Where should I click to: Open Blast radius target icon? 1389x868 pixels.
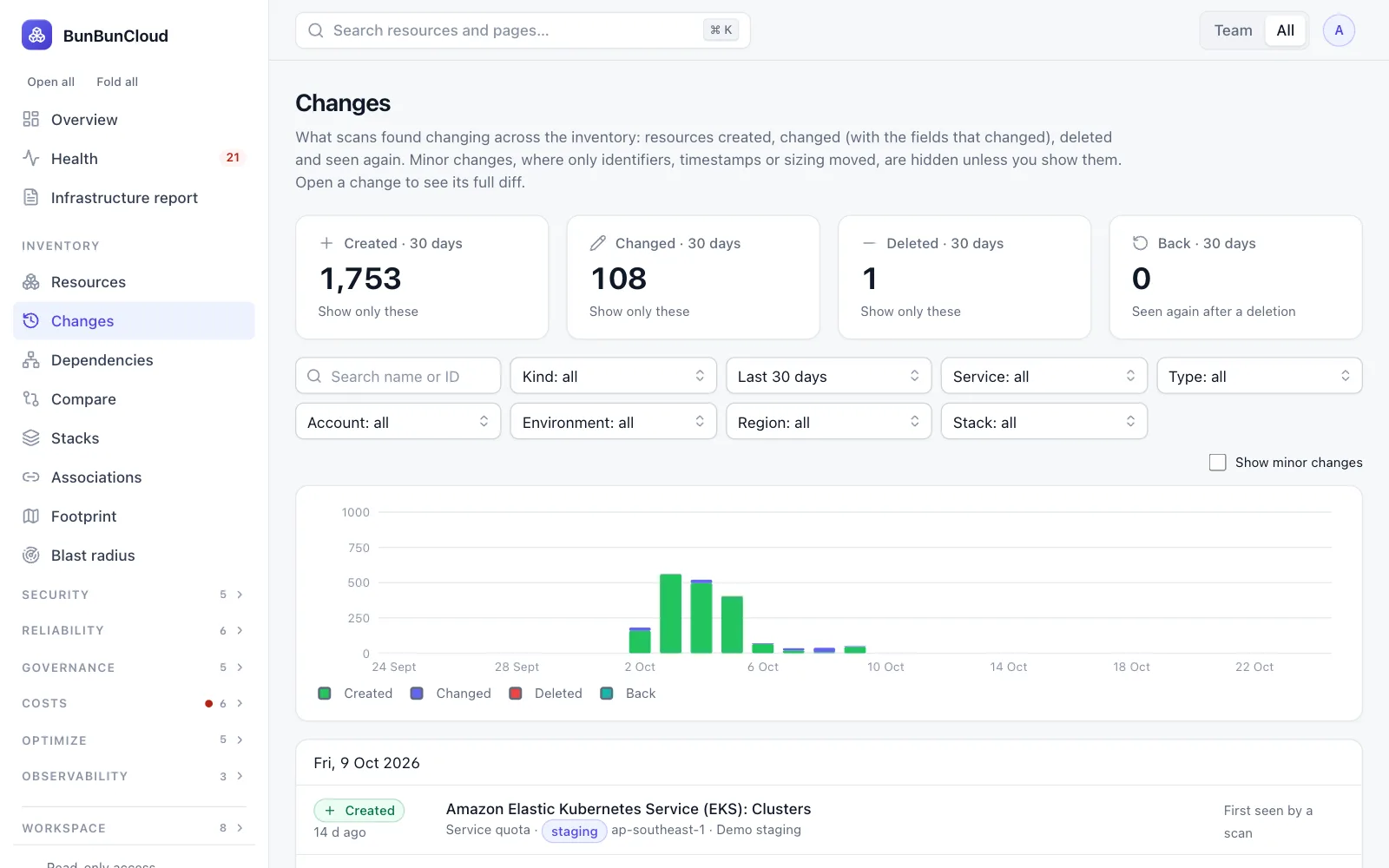[x=31, y=555]
